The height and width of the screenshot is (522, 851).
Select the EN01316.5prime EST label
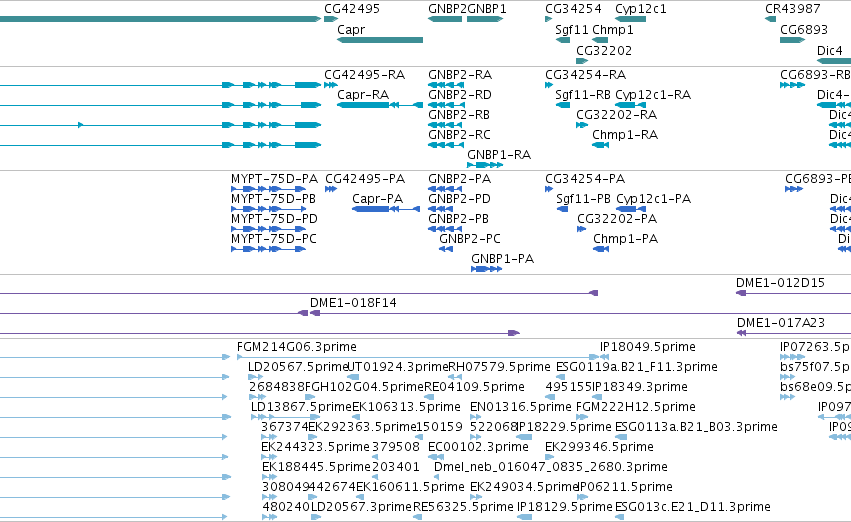[x=521, y=407]
